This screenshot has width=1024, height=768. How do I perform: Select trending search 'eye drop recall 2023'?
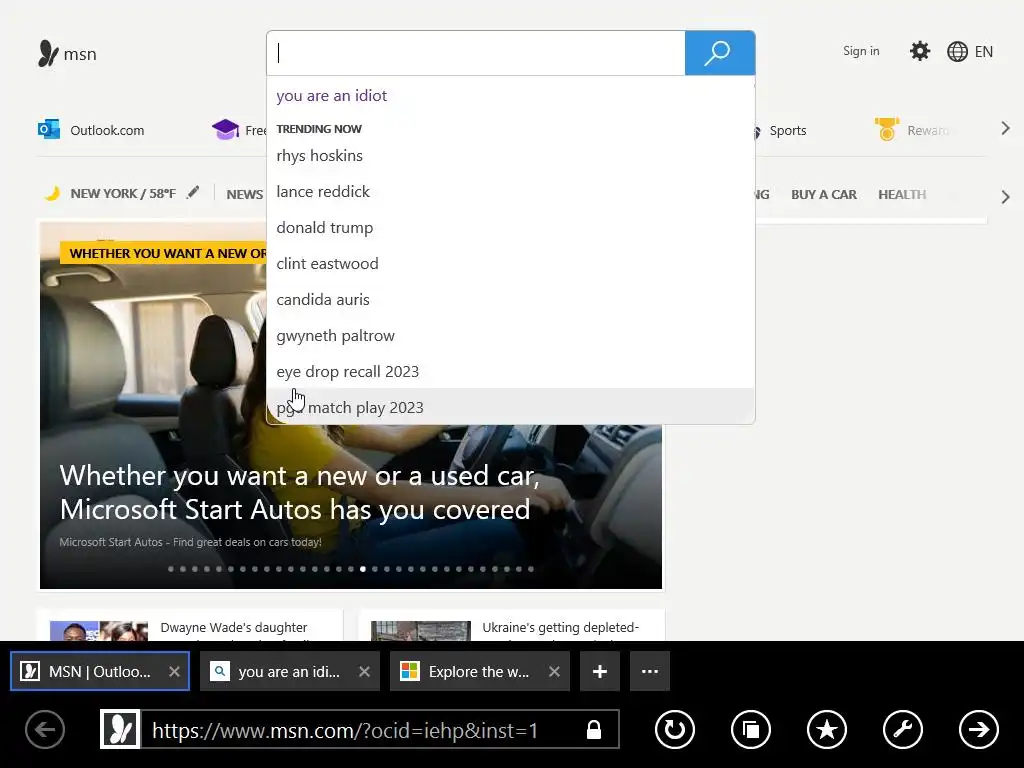coord(511,371)
